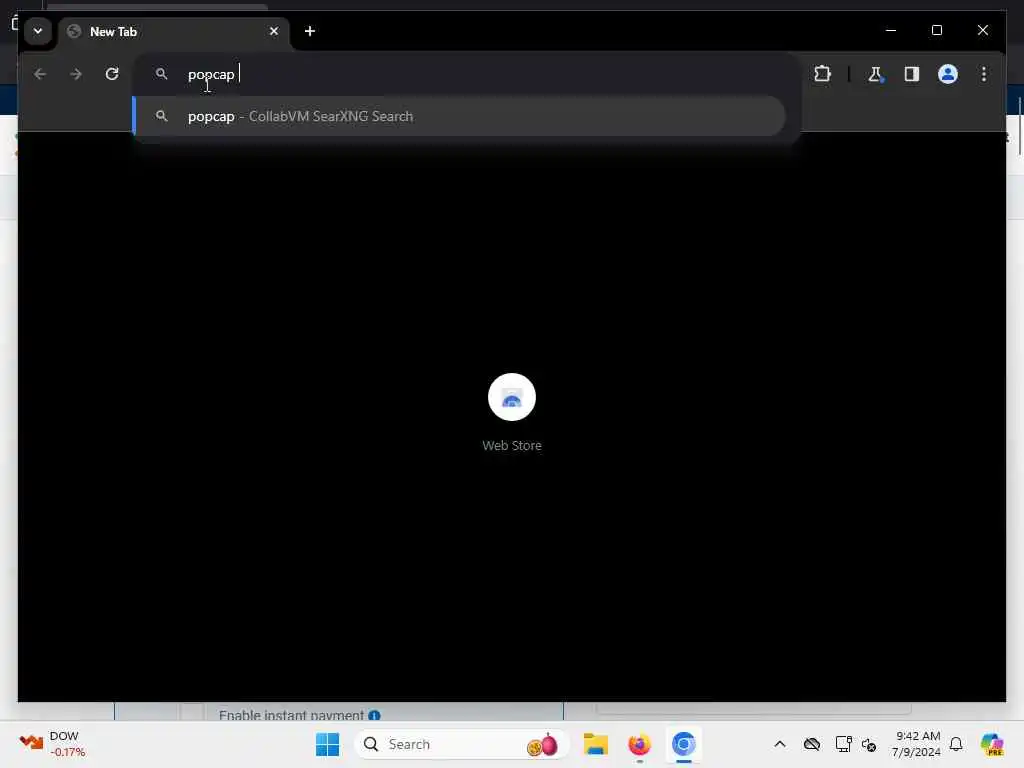
Task: Open File Explorer from the taskbar
Action: tap(596, 744)
